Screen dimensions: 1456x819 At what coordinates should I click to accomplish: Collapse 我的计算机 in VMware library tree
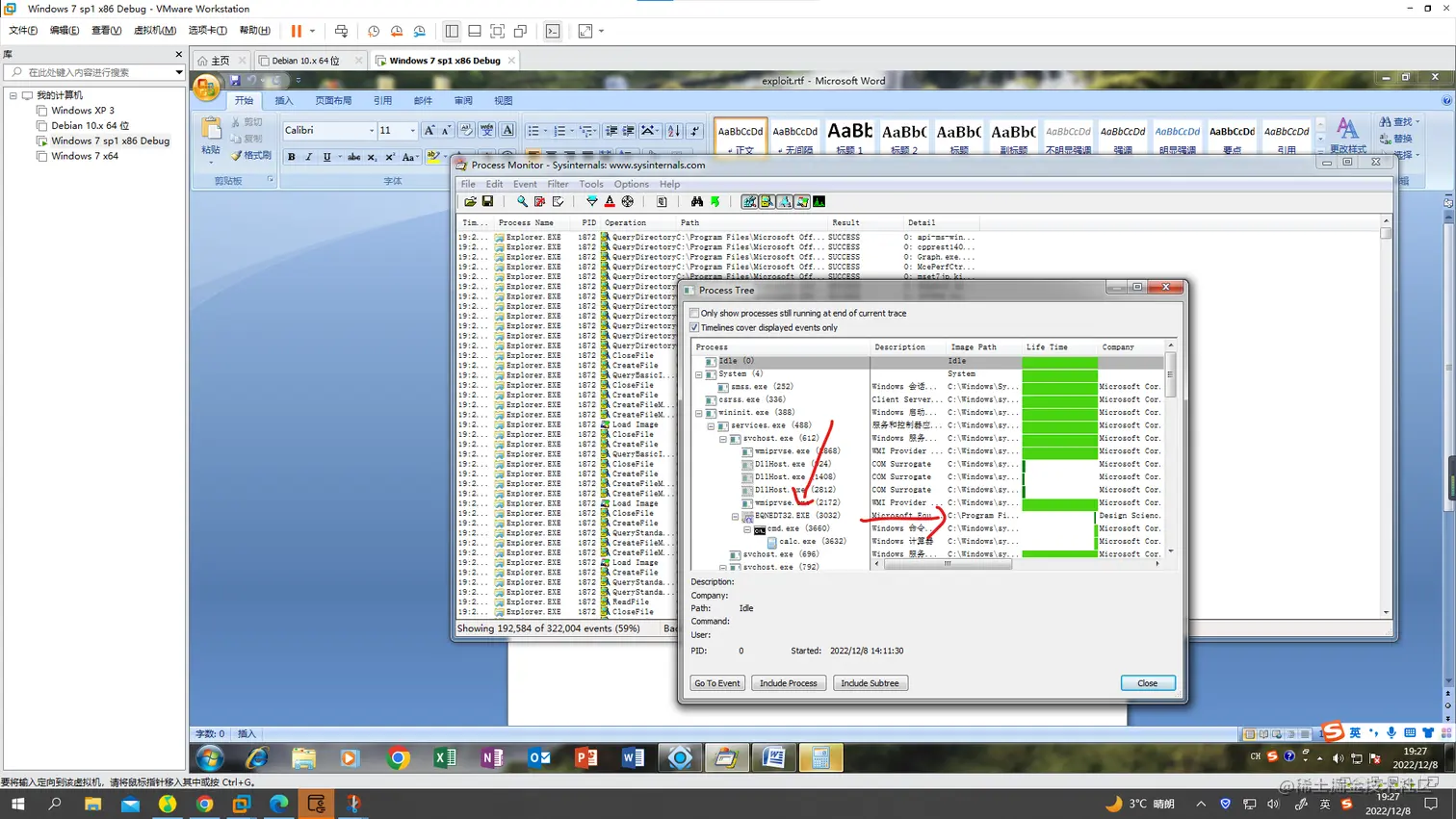click(13, 95)
